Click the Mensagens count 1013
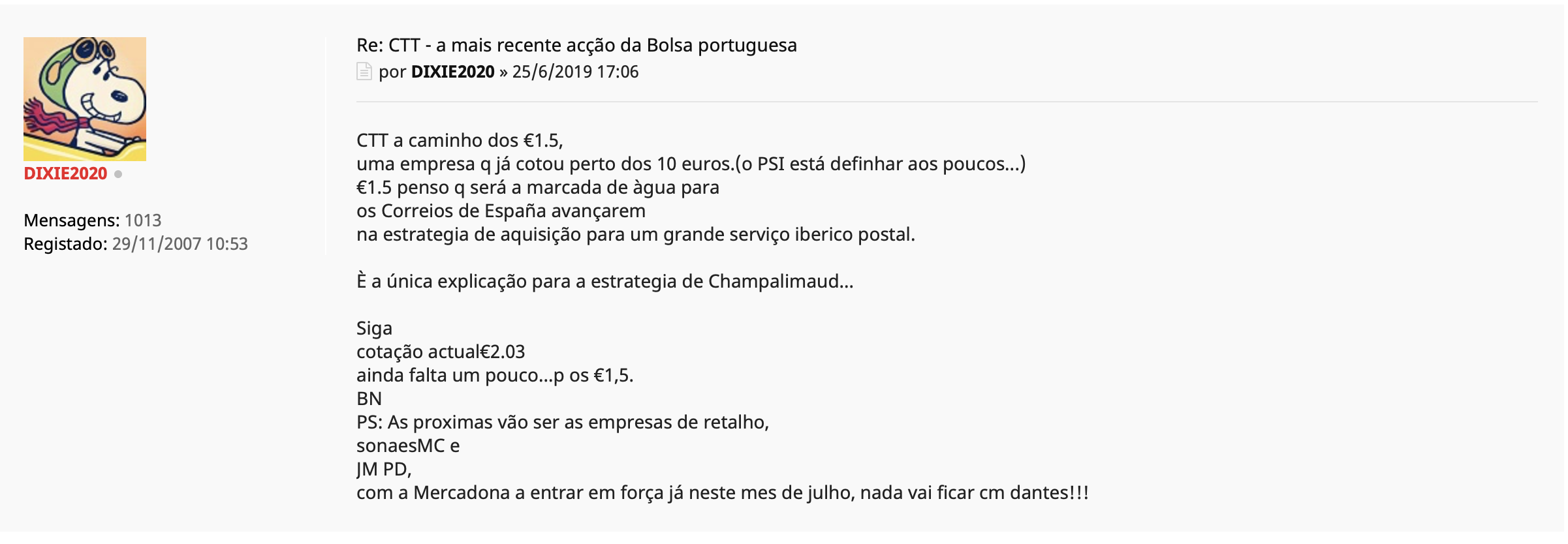The width and height of the screenshot is (1568, 544). click(143, 220)
